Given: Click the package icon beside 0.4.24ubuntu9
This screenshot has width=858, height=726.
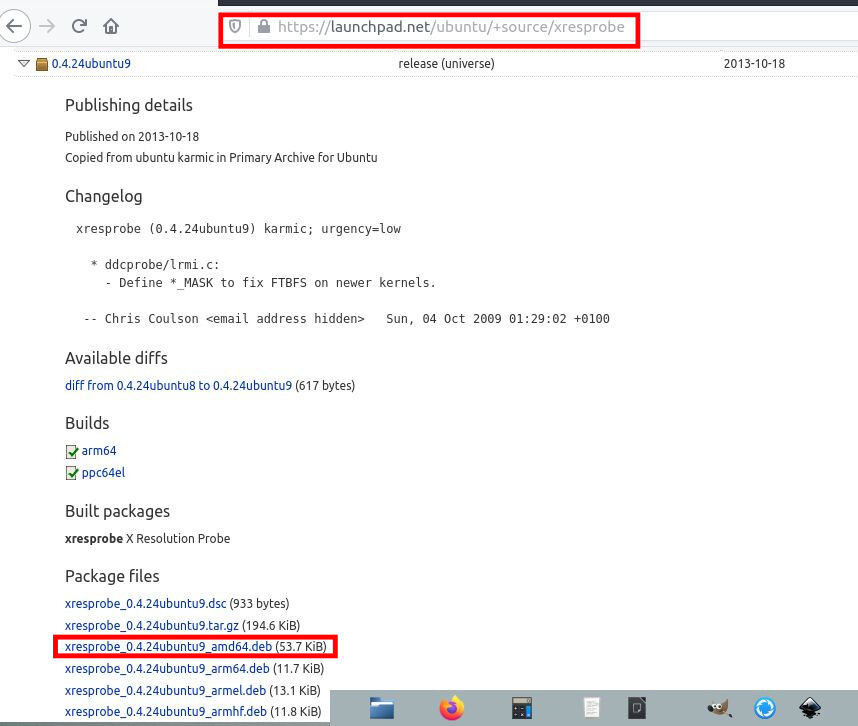Looking at the screenshot, I should pyautogui.click(x=42, y=64).
